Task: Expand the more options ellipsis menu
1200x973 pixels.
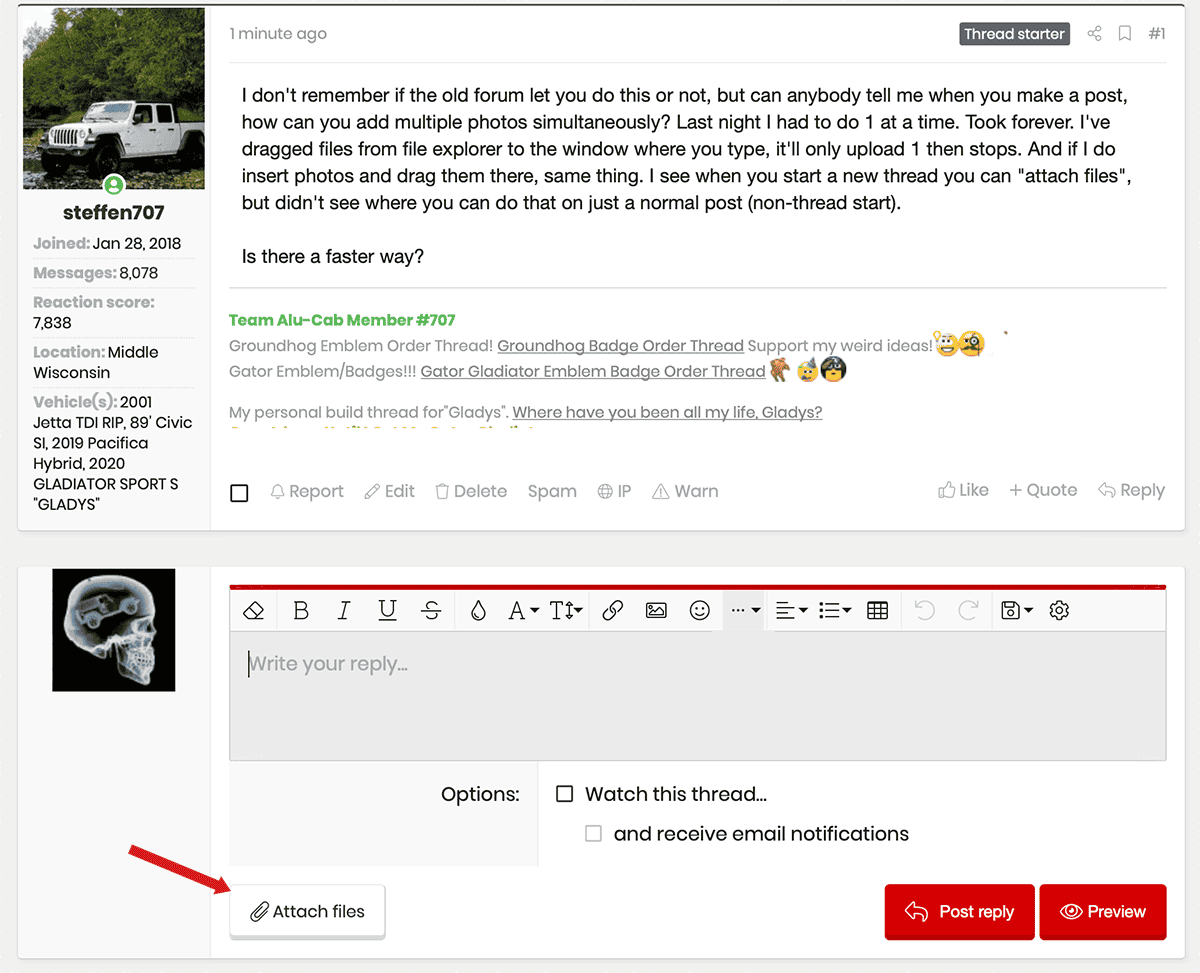Action: [745, 610]
